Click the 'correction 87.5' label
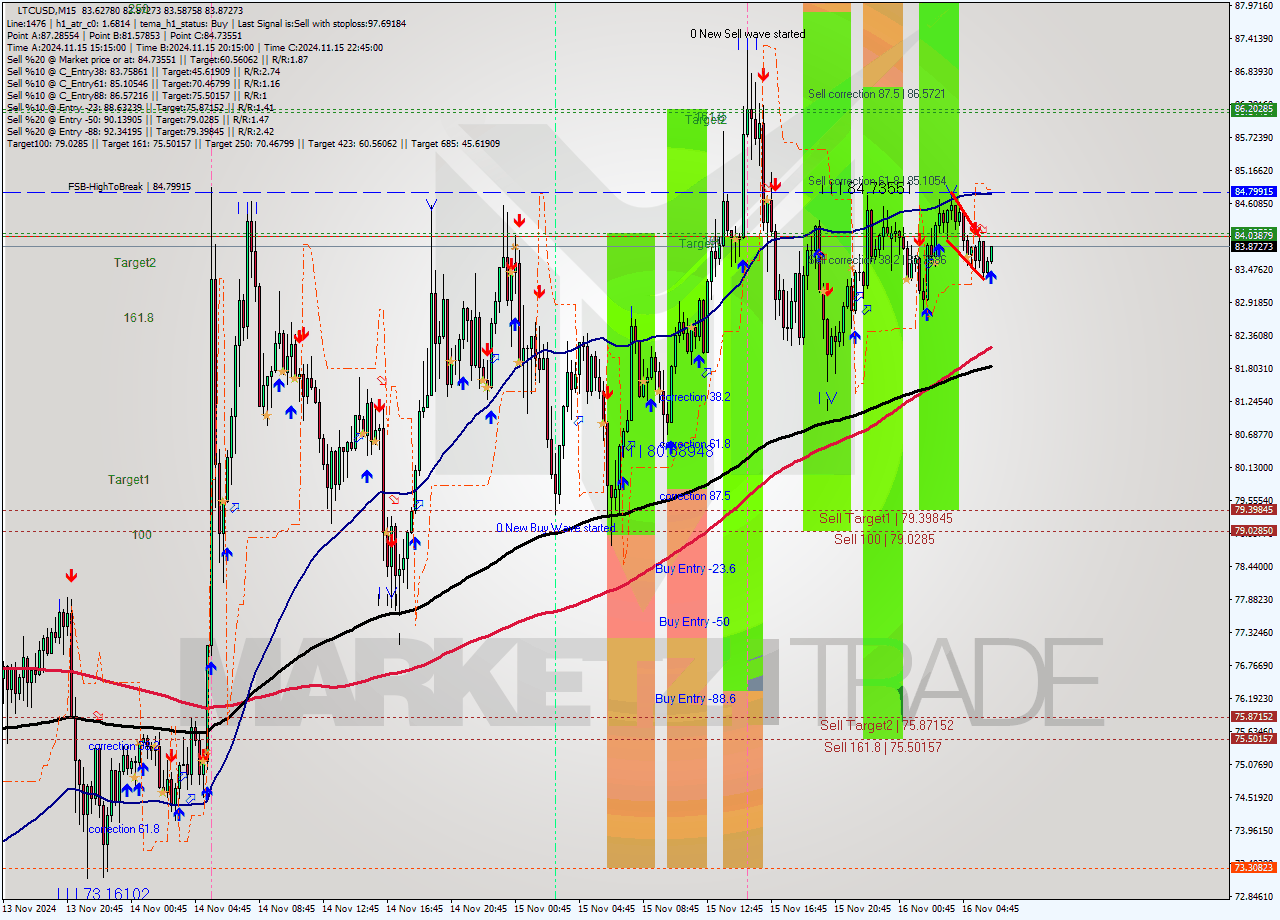 coord(694,496)
